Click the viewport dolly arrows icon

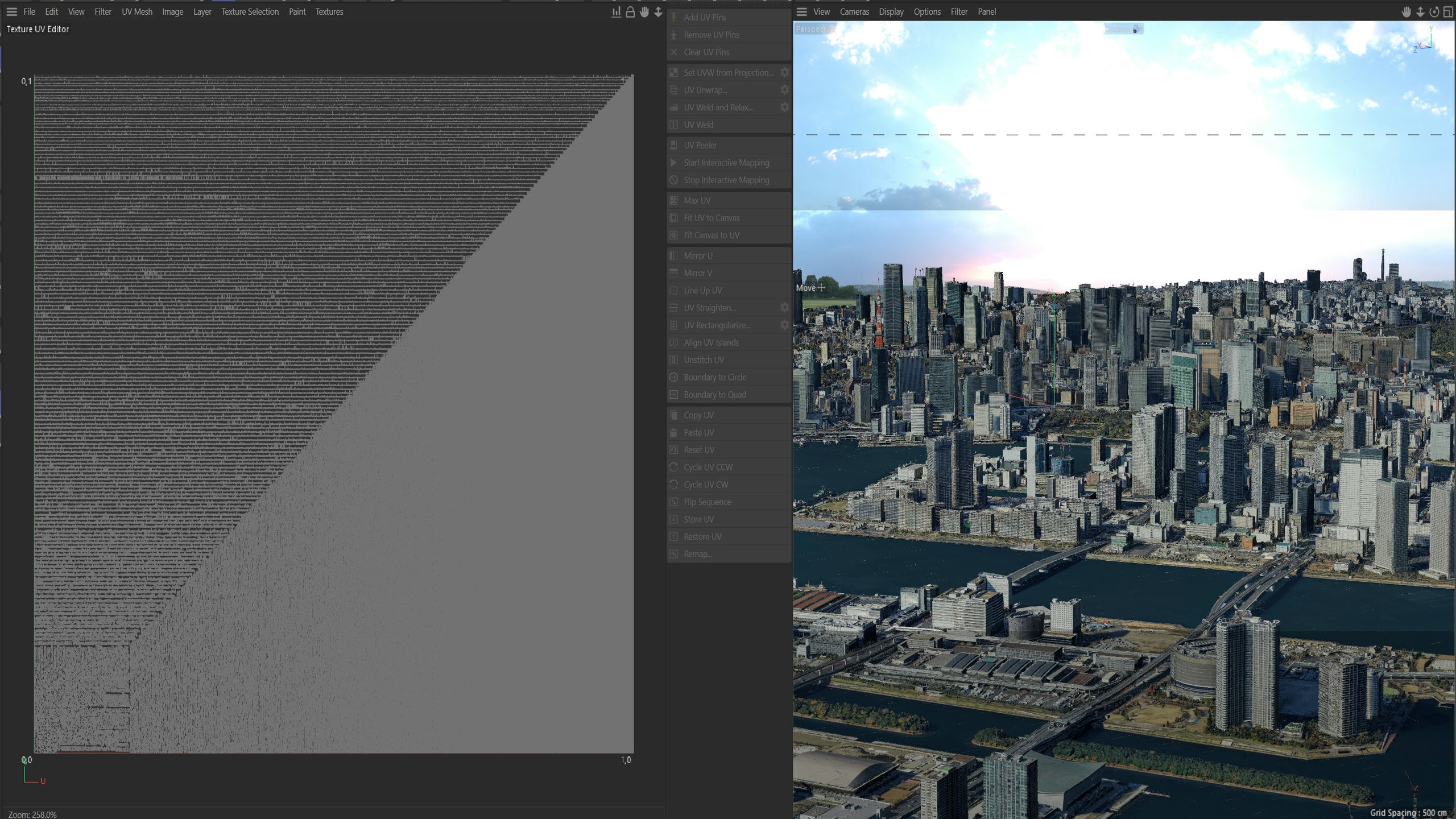pyautogui.click(x=1420, y=12)
